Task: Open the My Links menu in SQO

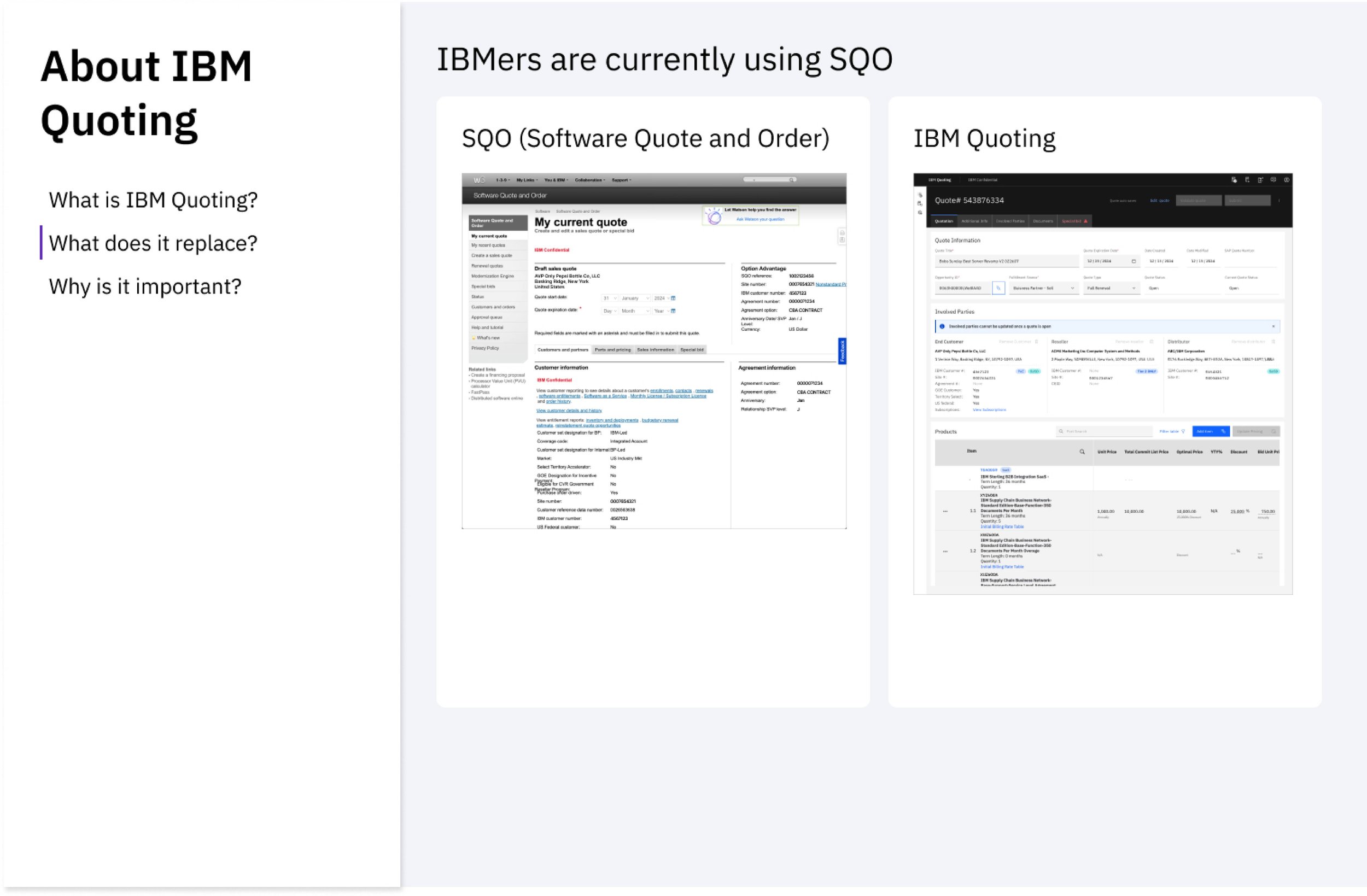Action: [527, 180]
